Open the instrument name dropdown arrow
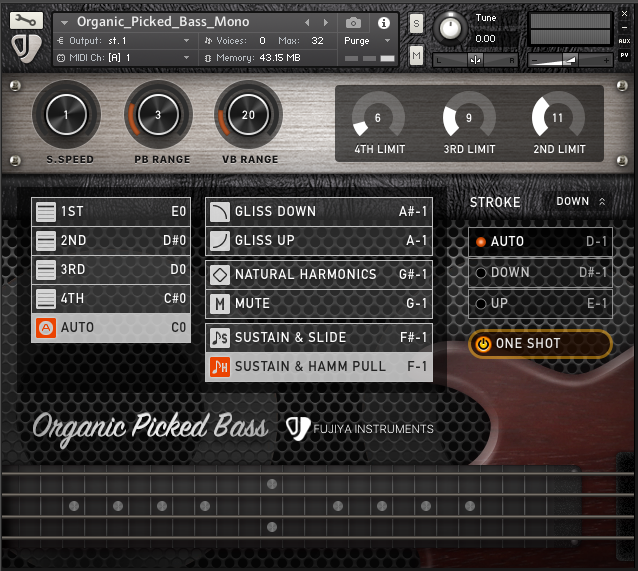The height and width of the screenshot is (571, 638). point(65,22)
